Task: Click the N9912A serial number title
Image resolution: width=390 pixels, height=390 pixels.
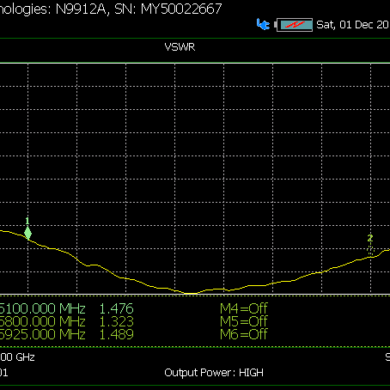Action: [x=111, y=9]
